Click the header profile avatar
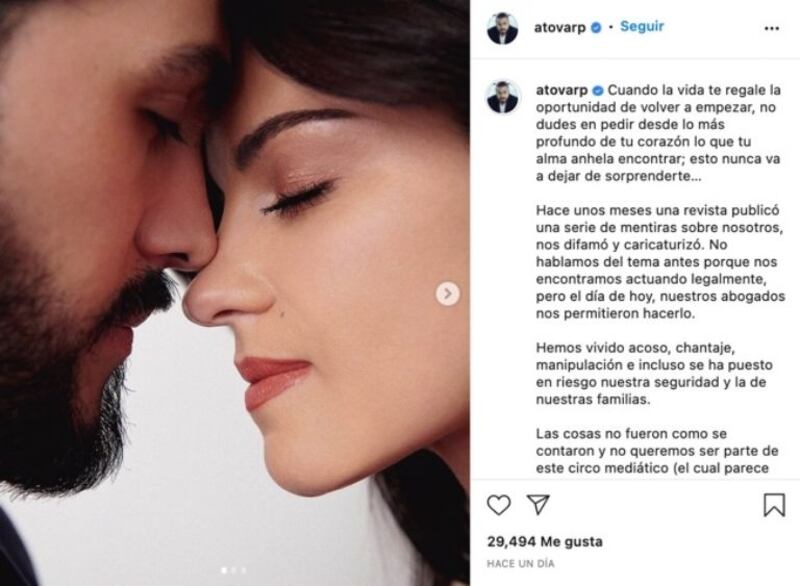Image resolution: width=800 pixels, height=586 pixels. pos(503,28)
